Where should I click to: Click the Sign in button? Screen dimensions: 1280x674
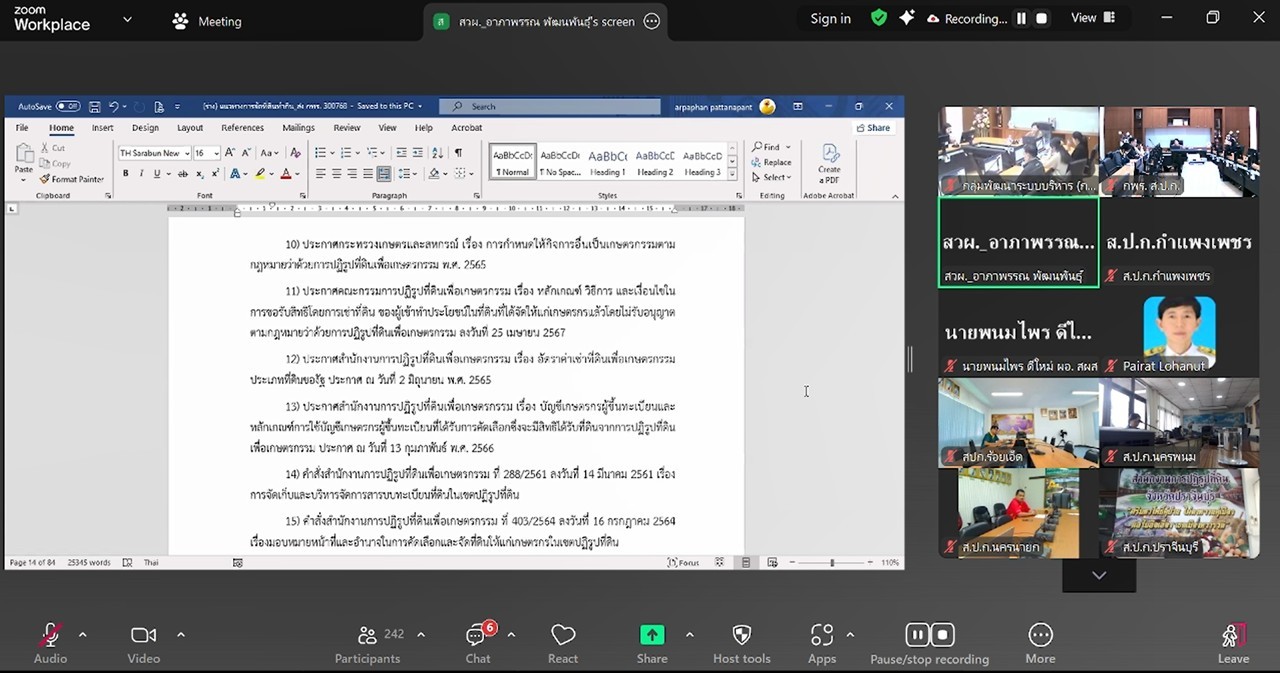(830, 18)
